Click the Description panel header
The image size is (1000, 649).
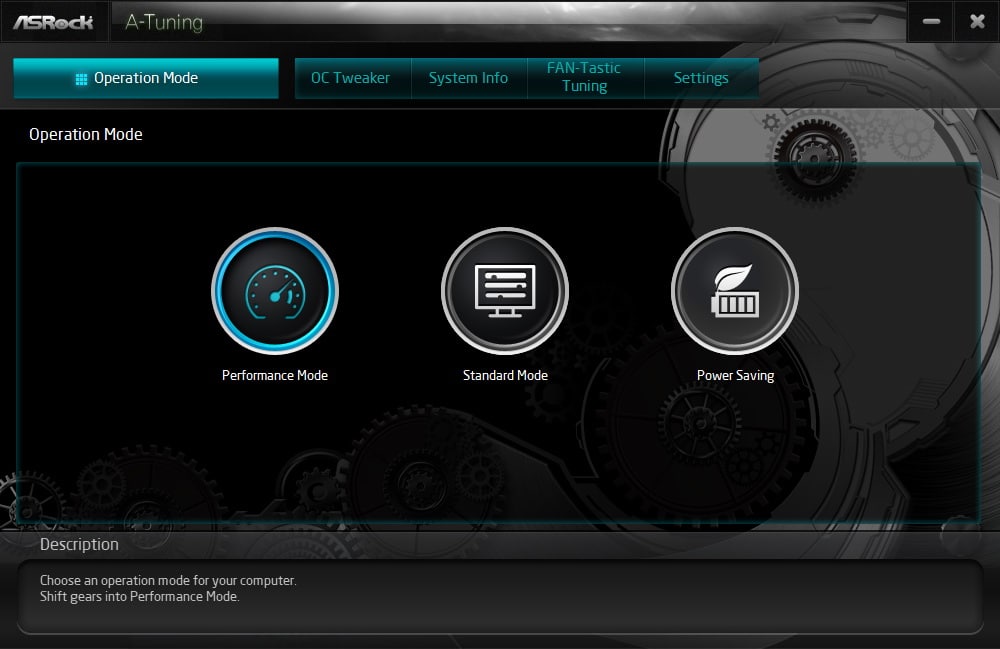coord(79,545)
